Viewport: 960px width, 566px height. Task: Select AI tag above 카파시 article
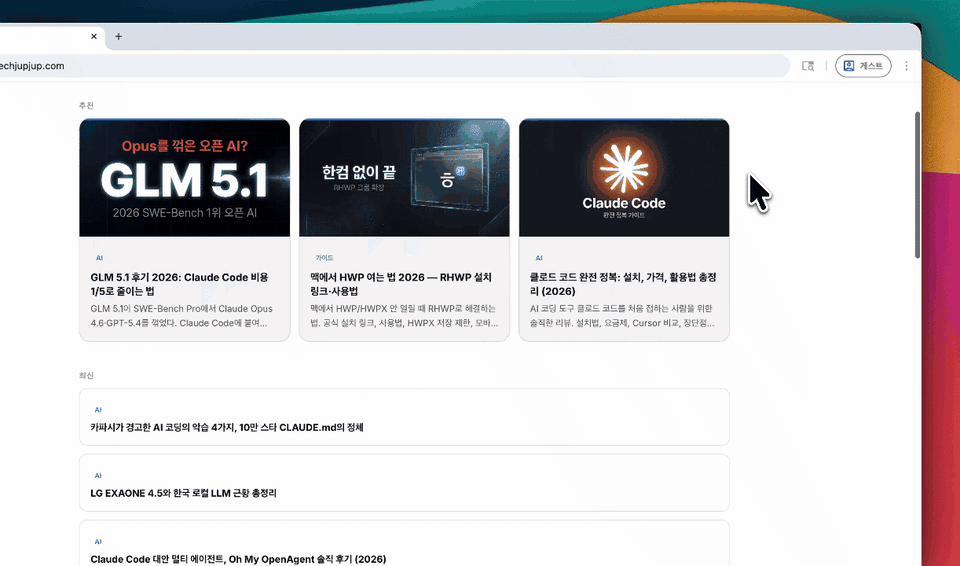98,410
